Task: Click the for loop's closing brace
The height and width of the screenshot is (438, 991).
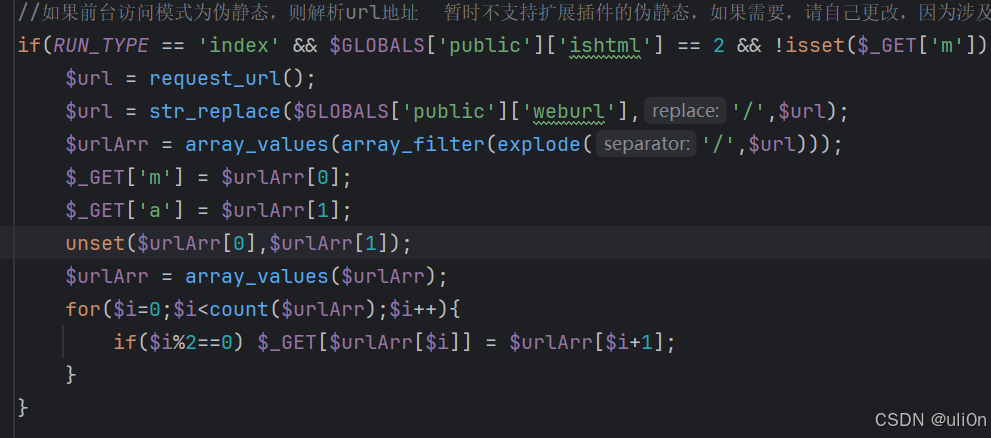Action: [x=71, y=375]
